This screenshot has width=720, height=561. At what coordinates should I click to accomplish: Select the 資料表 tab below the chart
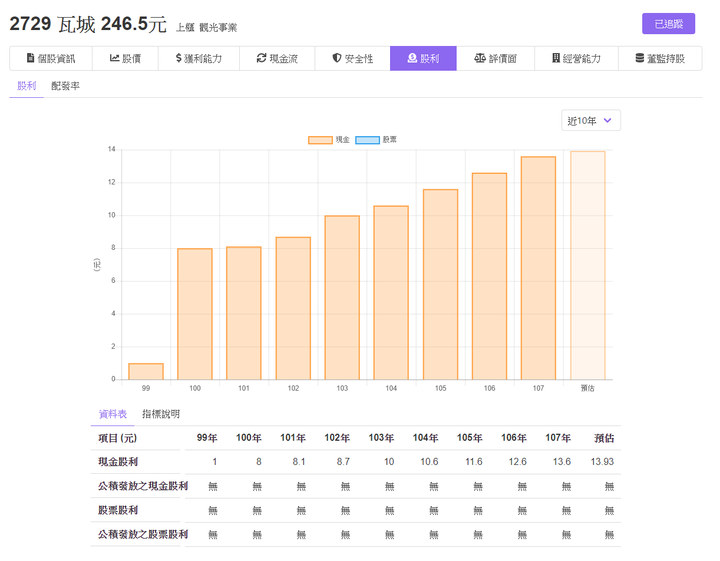click(112, 414)
